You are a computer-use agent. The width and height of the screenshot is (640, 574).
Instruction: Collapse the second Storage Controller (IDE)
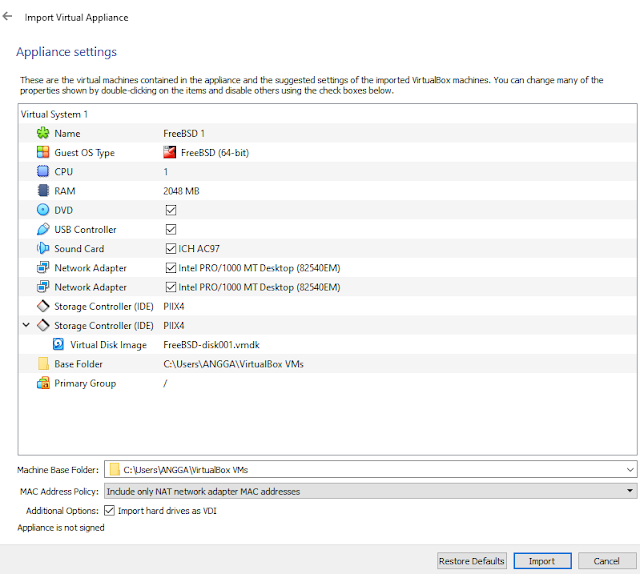tap(26, 325)
